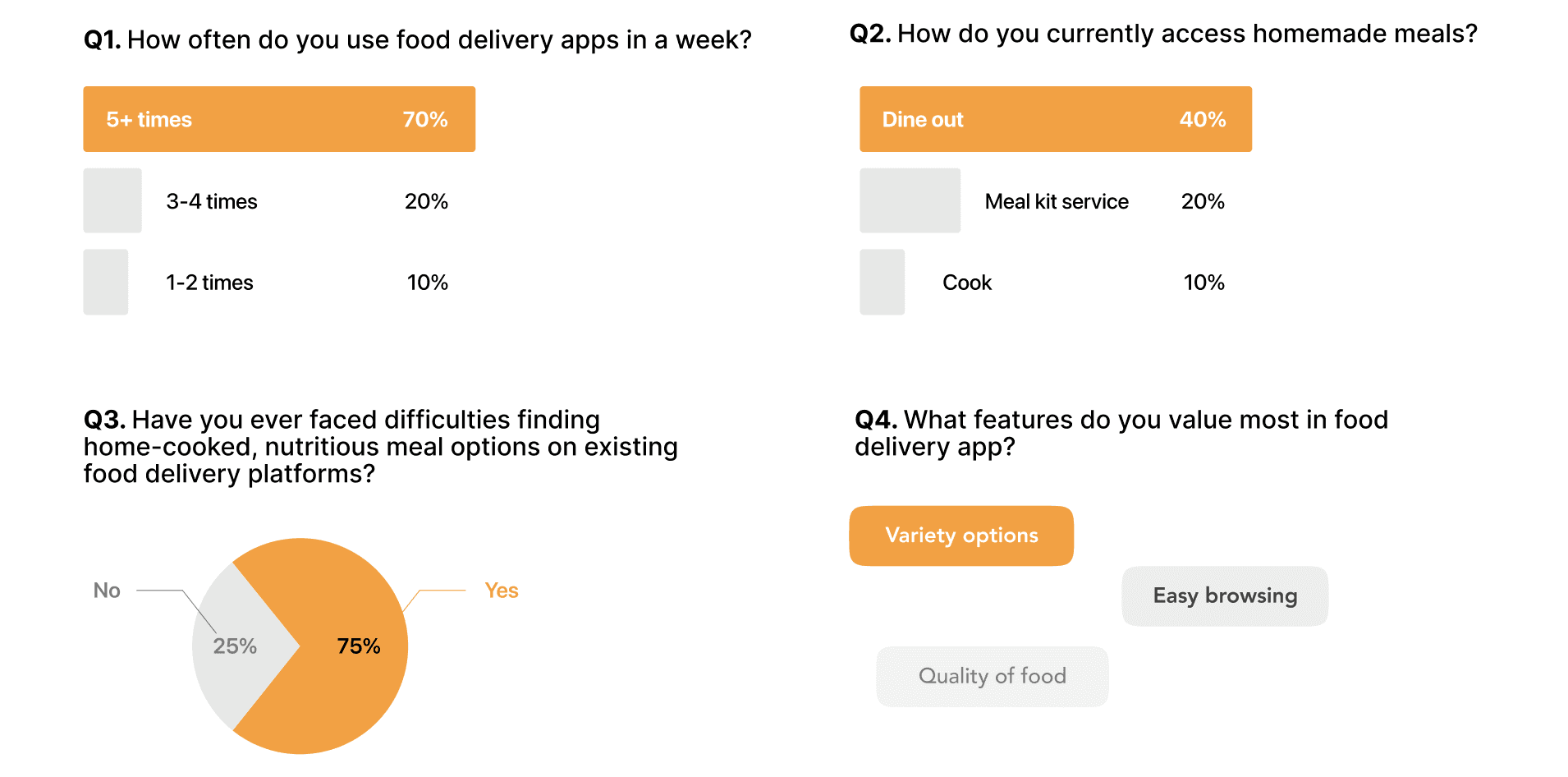Viewport: 1568px width, 777px height.
Task: Click the Variety options button
Action: 961,536
